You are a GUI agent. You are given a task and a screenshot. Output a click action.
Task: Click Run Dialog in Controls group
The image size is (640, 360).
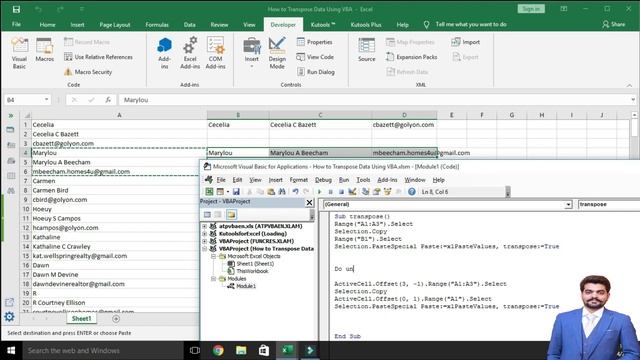tap(316, 72)
